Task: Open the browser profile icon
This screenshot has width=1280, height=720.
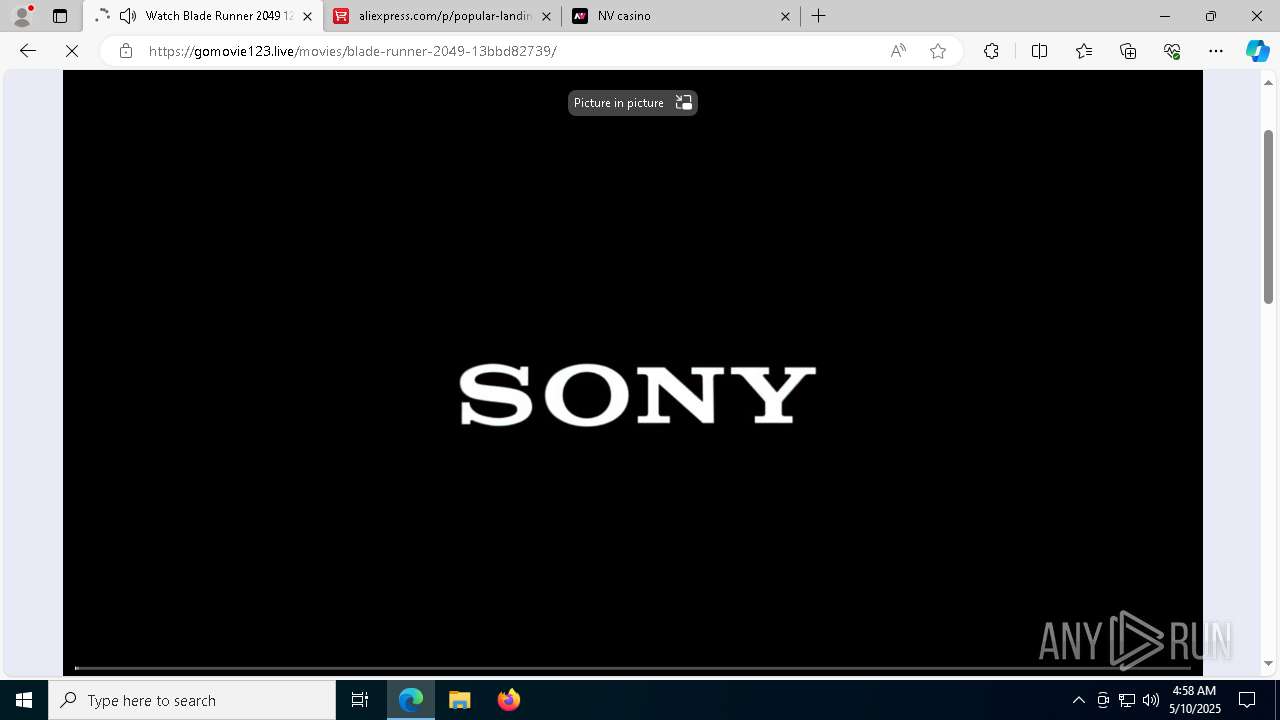Action: click(x=21, y=16)
